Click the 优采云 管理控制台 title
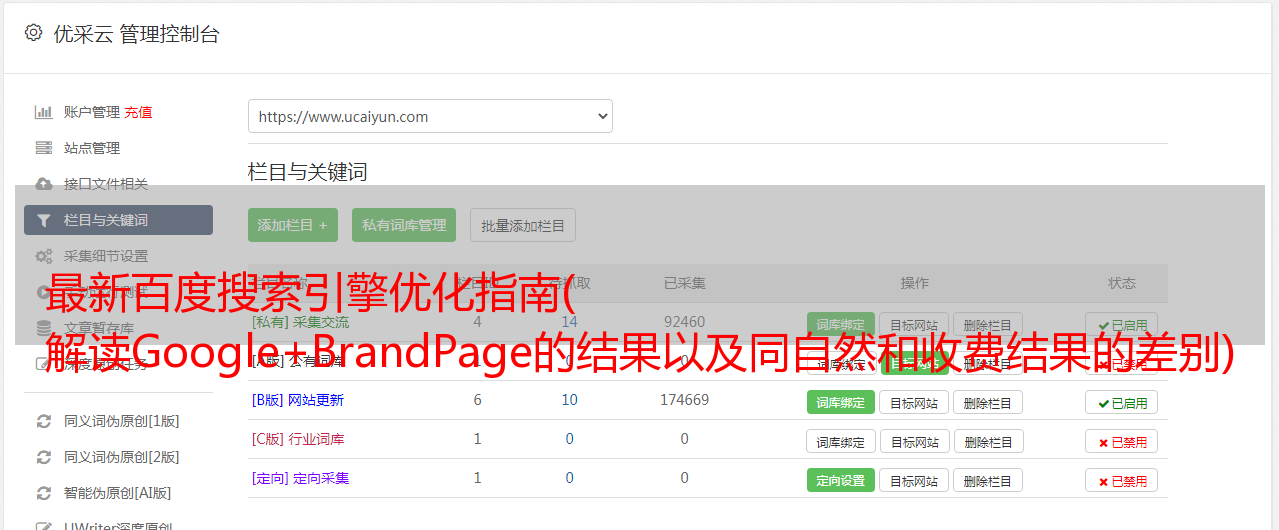This screenshot has height=530, width=1279. click(x=136, y=34)
